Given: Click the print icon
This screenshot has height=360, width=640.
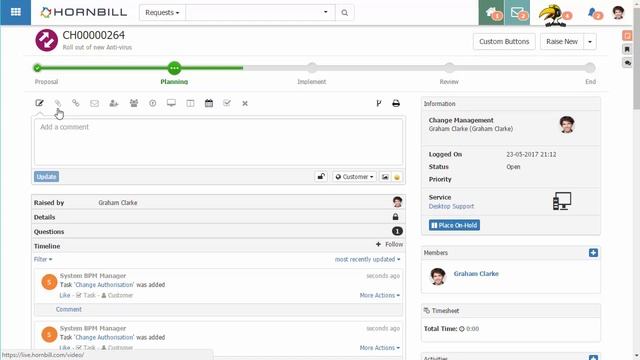Looking at the screenshot, I should (396, 103).
